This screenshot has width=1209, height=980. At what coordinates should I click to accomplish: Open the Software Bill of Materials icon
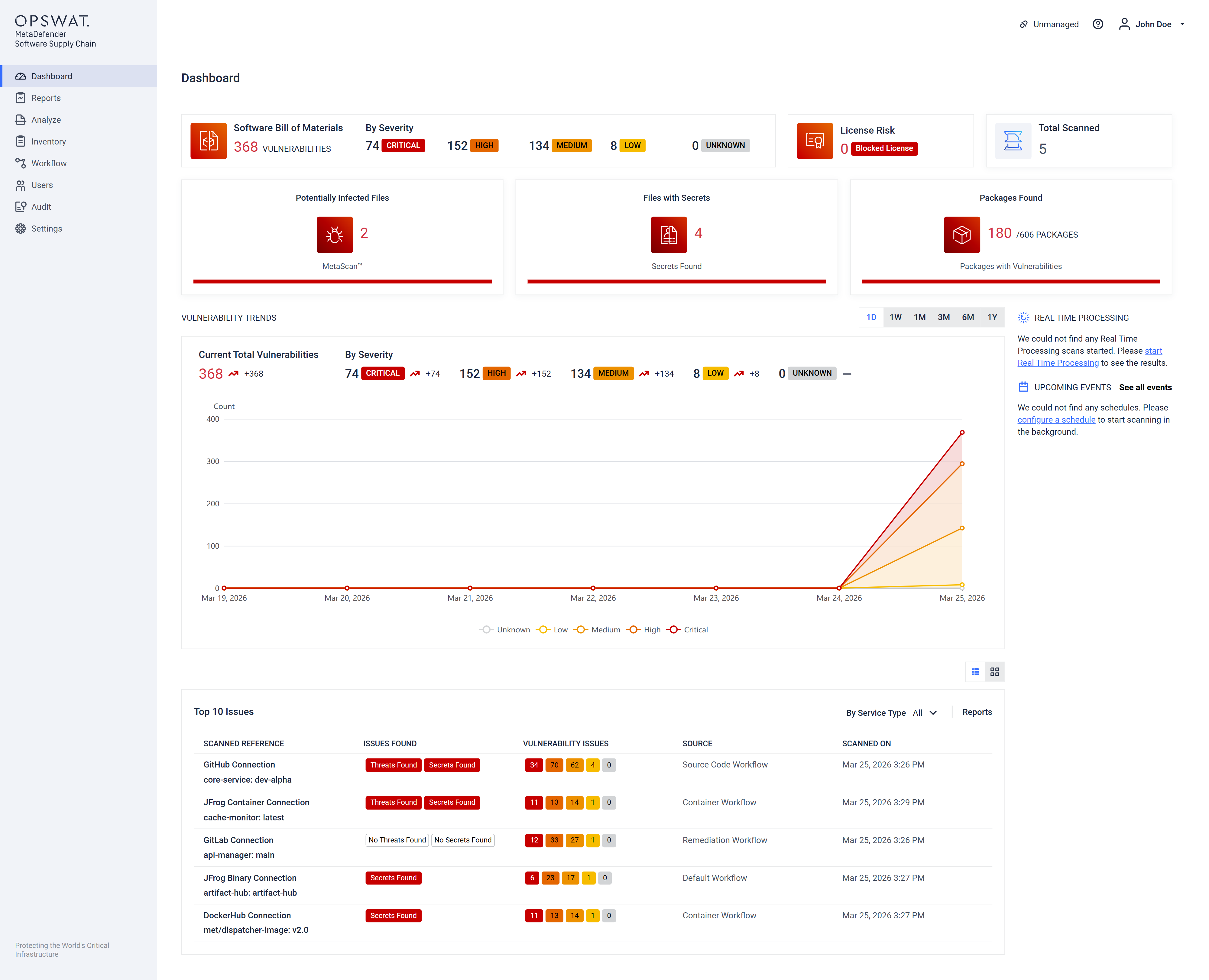tap(208, 141)
